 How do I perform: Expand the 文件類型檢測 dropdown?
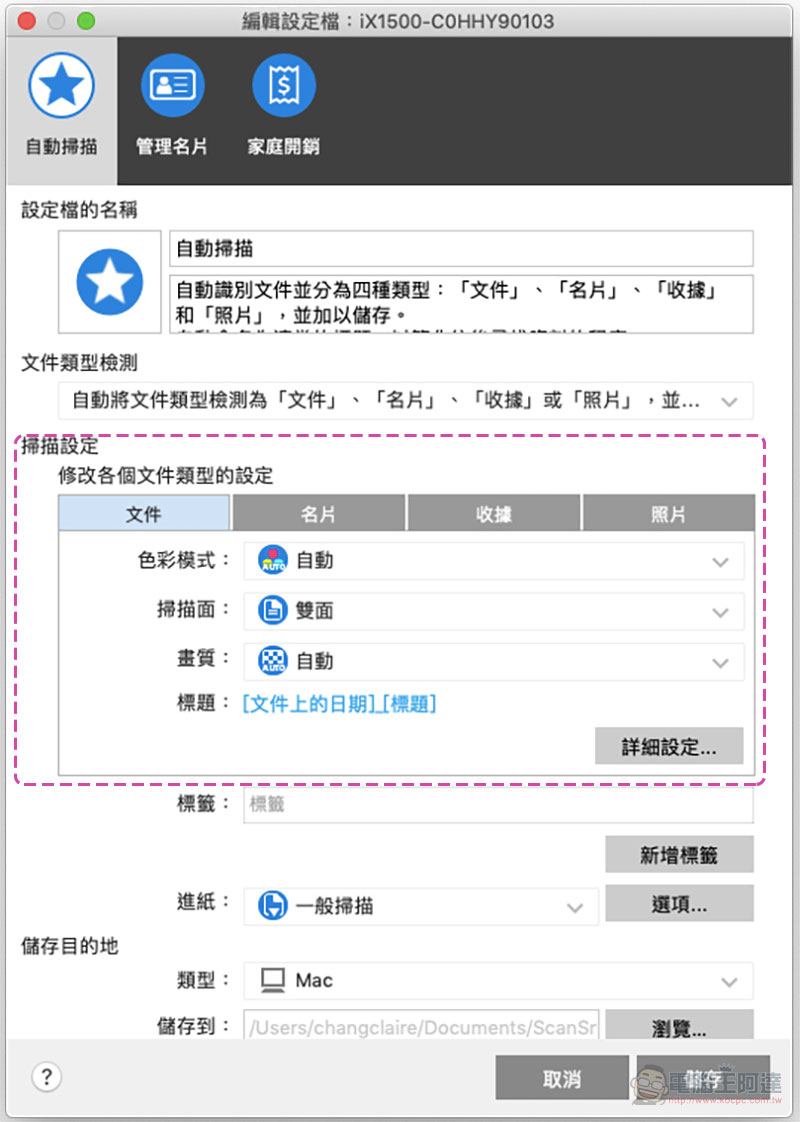coord(405,401)
